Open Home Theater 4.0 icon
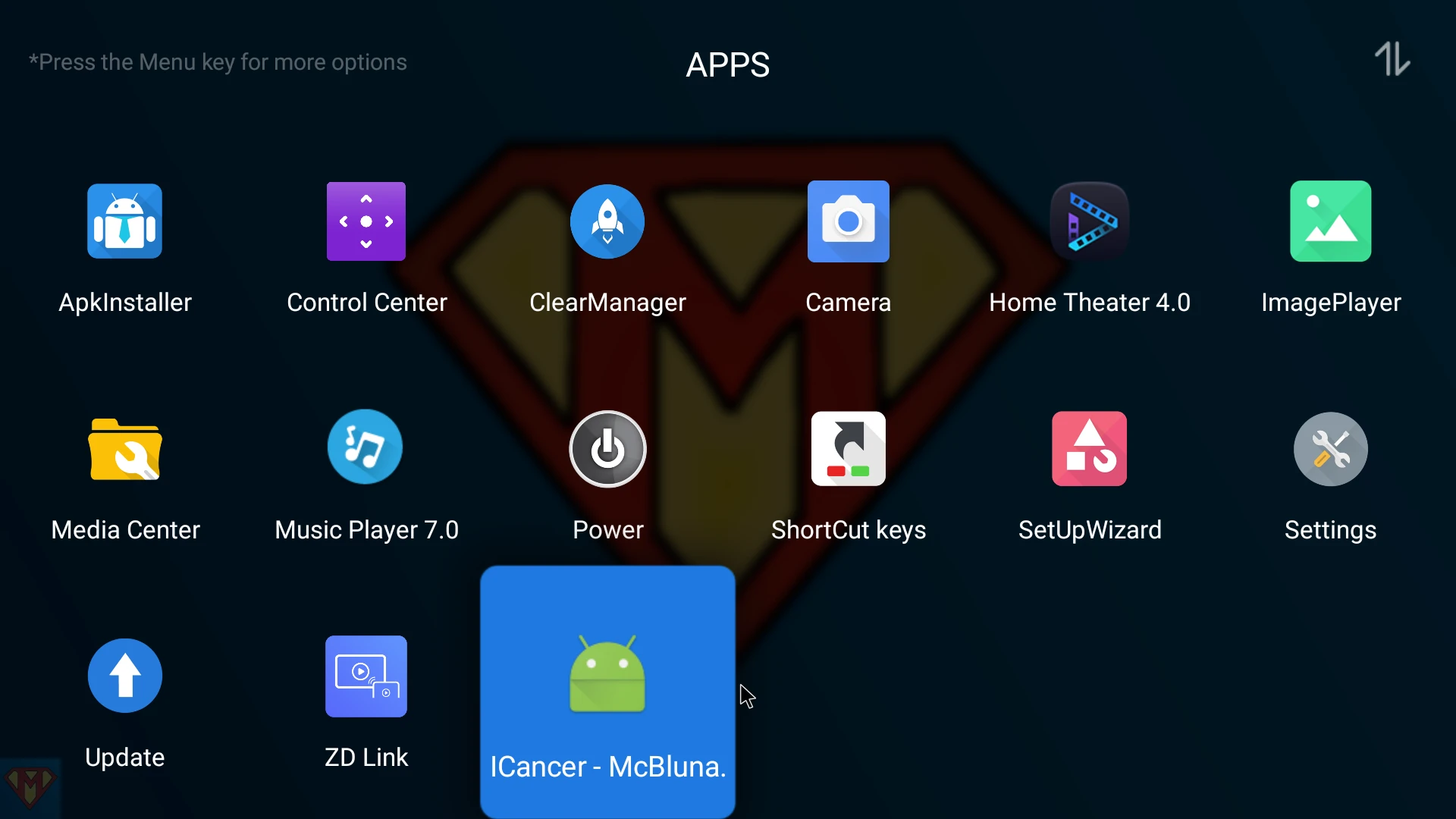This screenshot has height=819, width=1456. tap(1090, 221)
